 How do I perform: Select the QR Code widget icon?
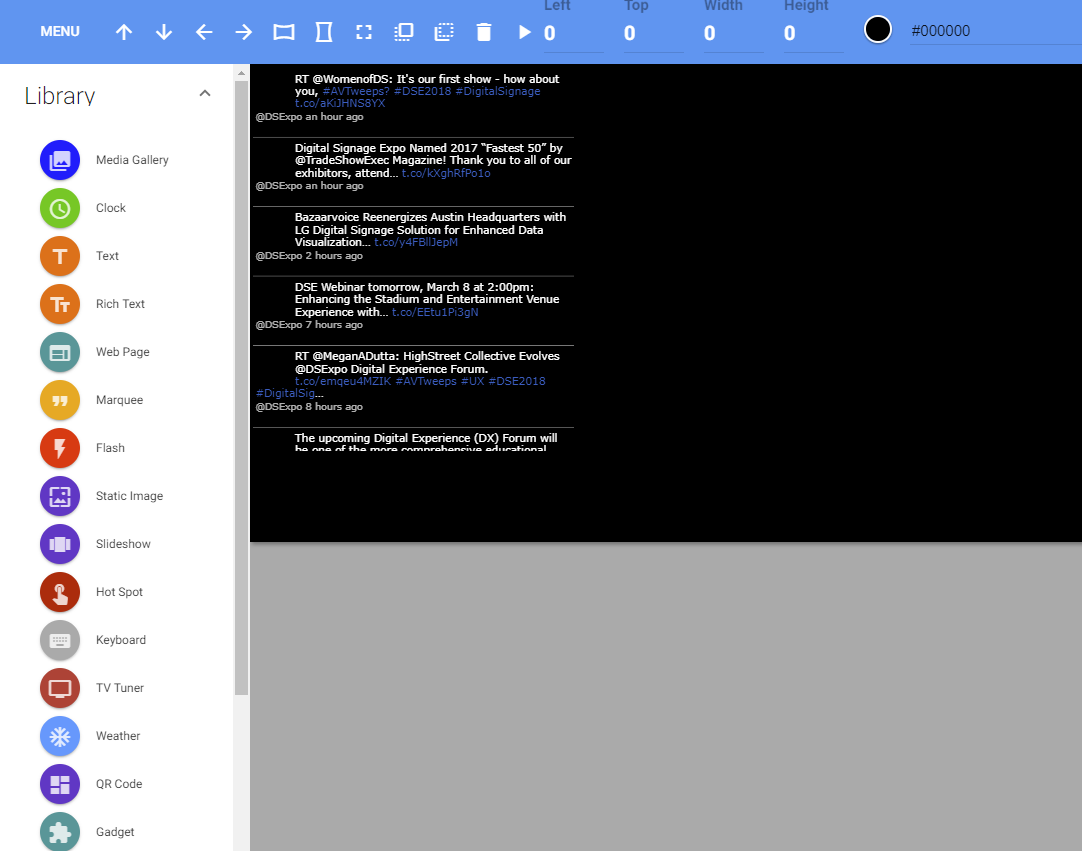click(x=60, y=784)
